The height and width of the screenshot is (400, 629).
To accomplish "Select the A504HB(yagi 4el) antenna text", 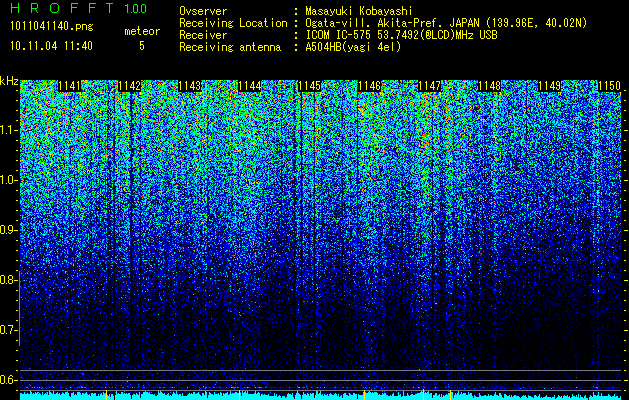I will [353, 47].
